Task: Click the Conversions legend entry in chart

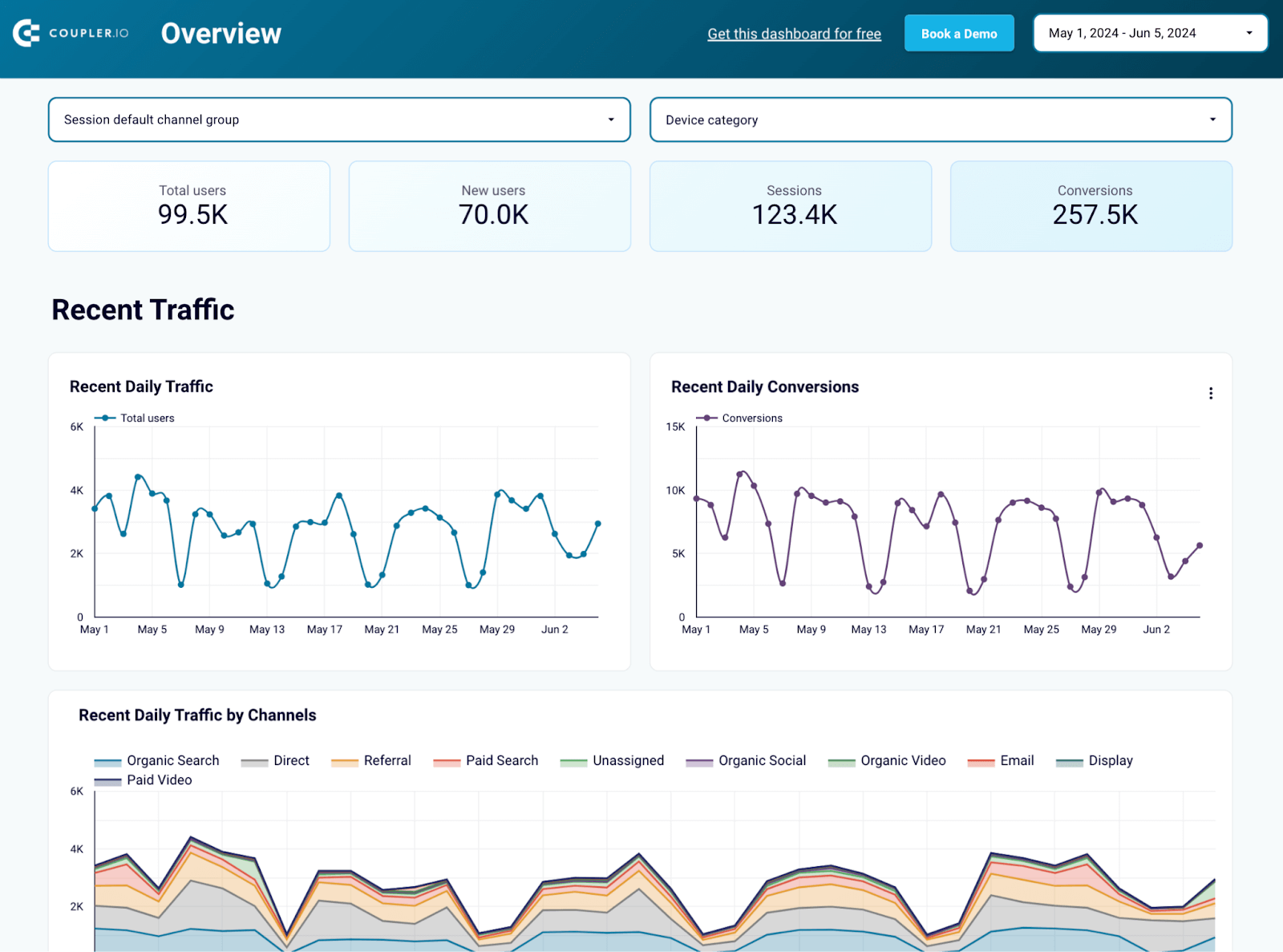Action: point(739,418)
